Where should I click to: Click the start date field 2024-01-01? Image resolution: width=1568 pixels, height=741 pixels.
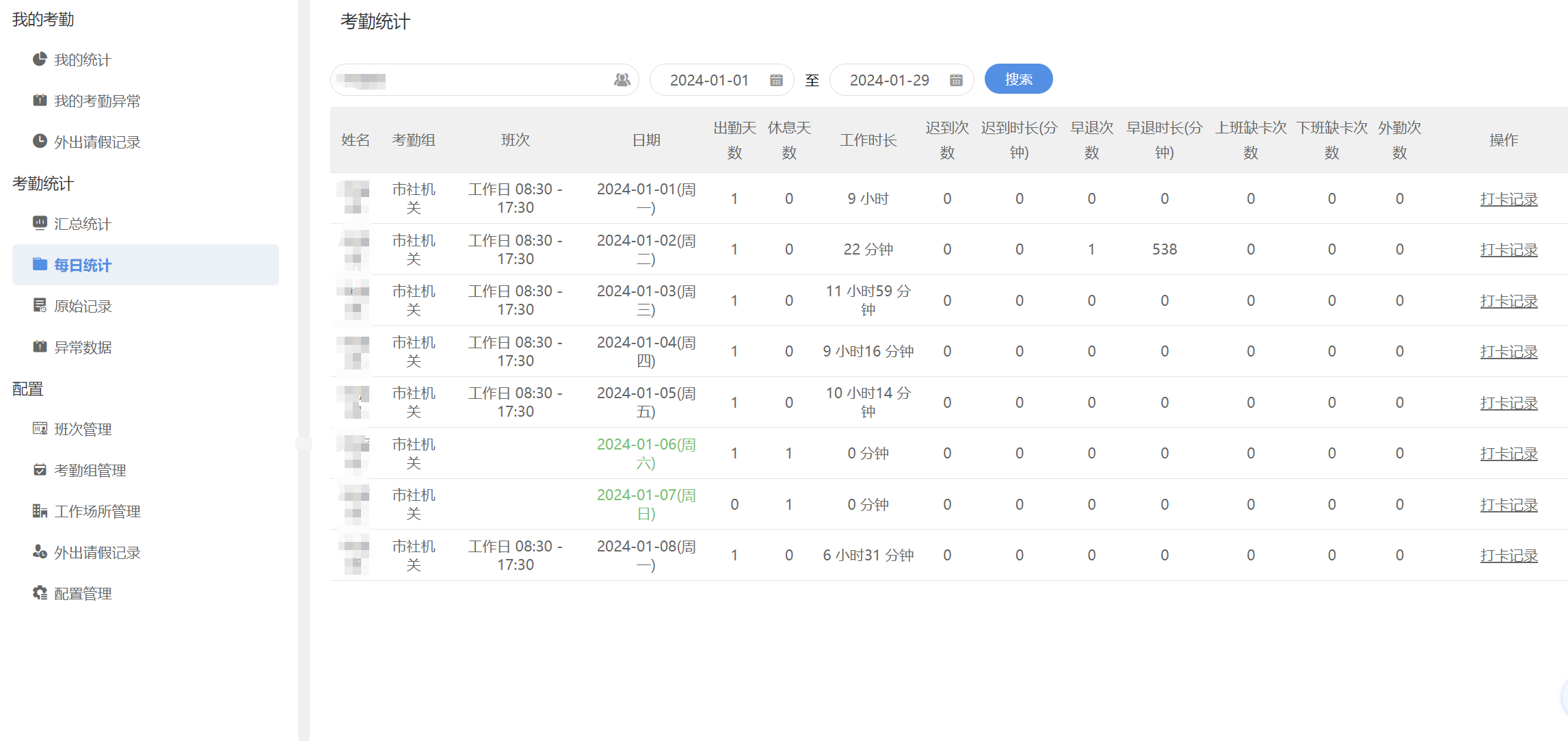pyautogui.click(x=709, y=80)
